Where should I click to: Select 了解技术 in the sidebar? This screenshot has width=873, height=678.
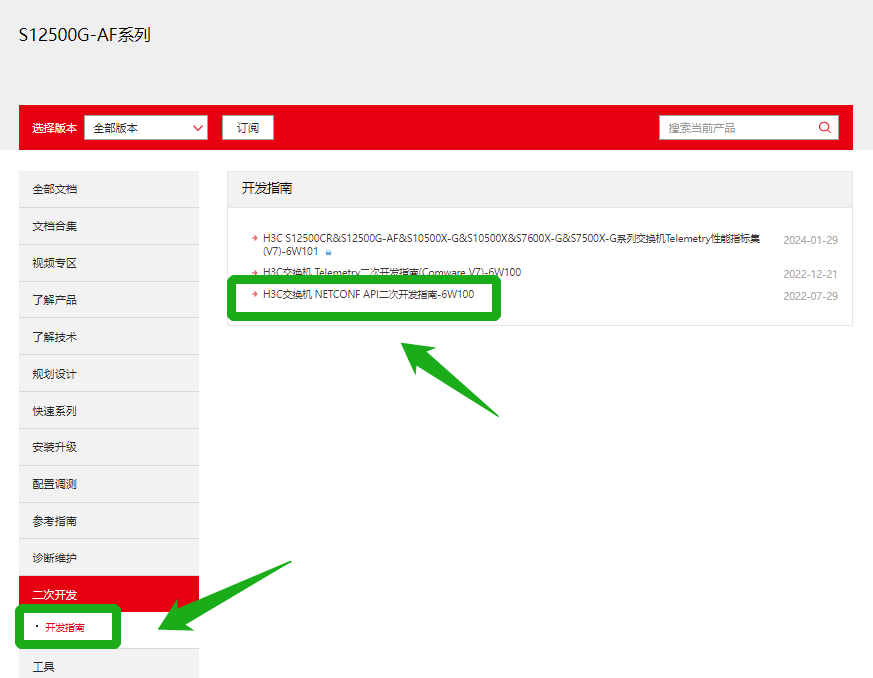coord(109,337)
